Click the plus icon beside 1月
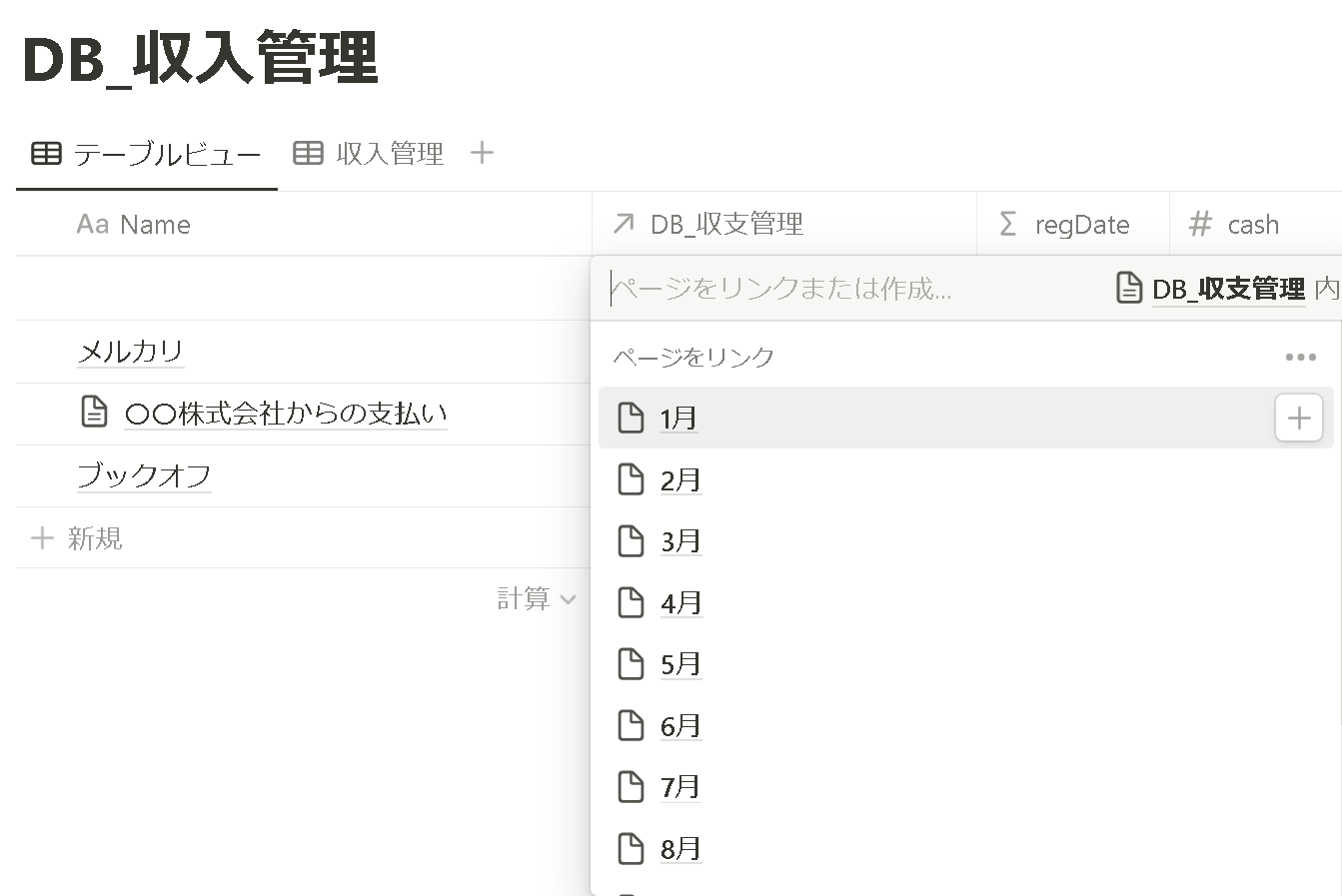This screenshot has height=896, width=1342. coord(1298,418)
